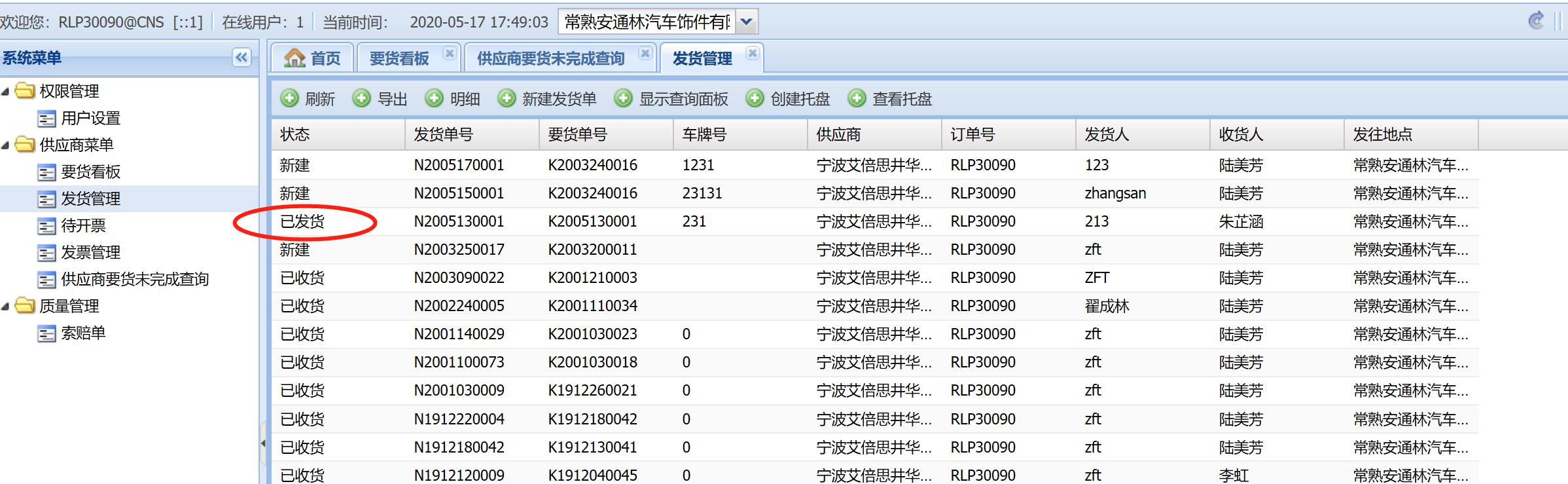Click the 供应商要货未完成查询 sidebar page icon
1568x484 pixels.
coord(46,280)
